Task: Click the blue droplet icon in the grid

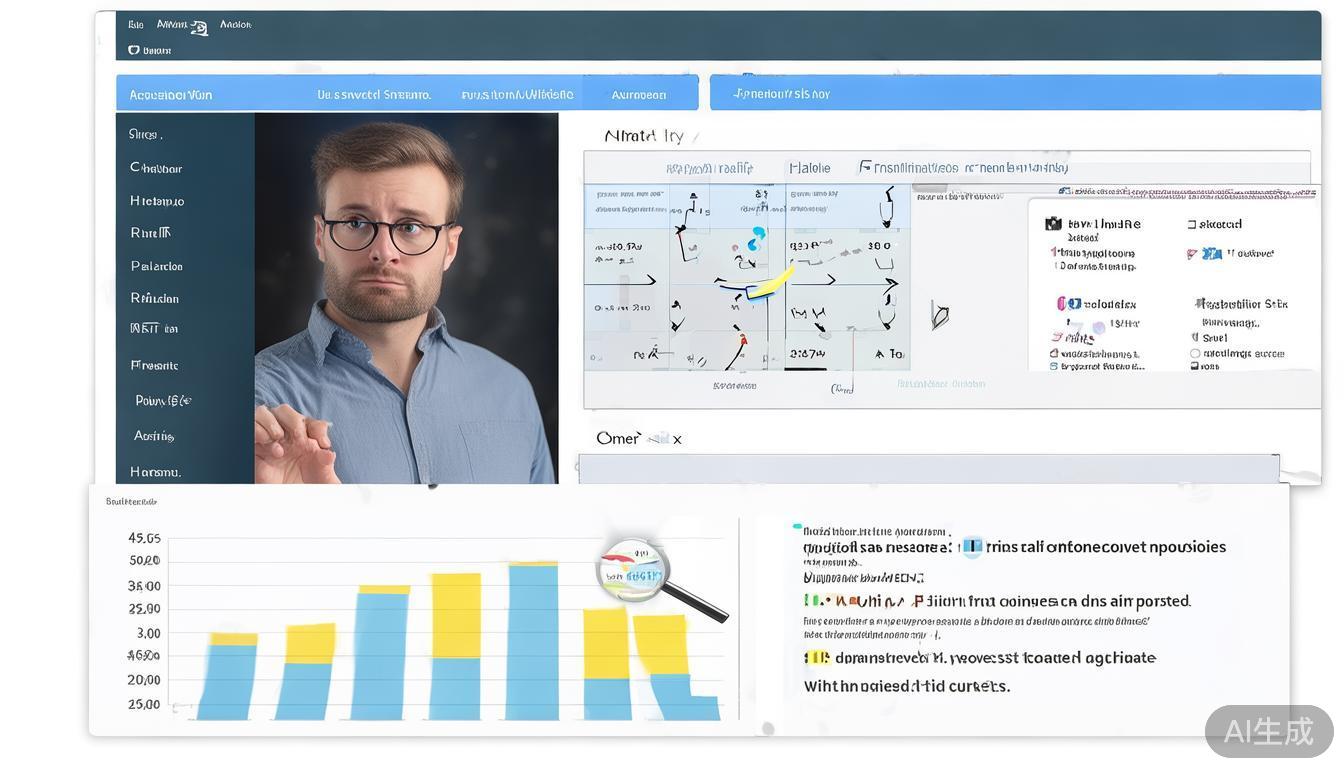Action: coord(756,238)
